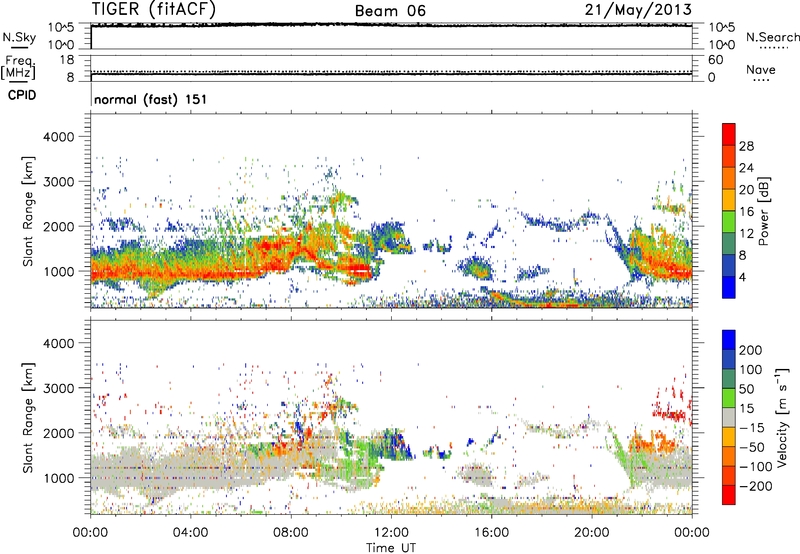Screen dimensions: 800x554
Task: Click the Time UT axis title
Action: coord(391,548)
